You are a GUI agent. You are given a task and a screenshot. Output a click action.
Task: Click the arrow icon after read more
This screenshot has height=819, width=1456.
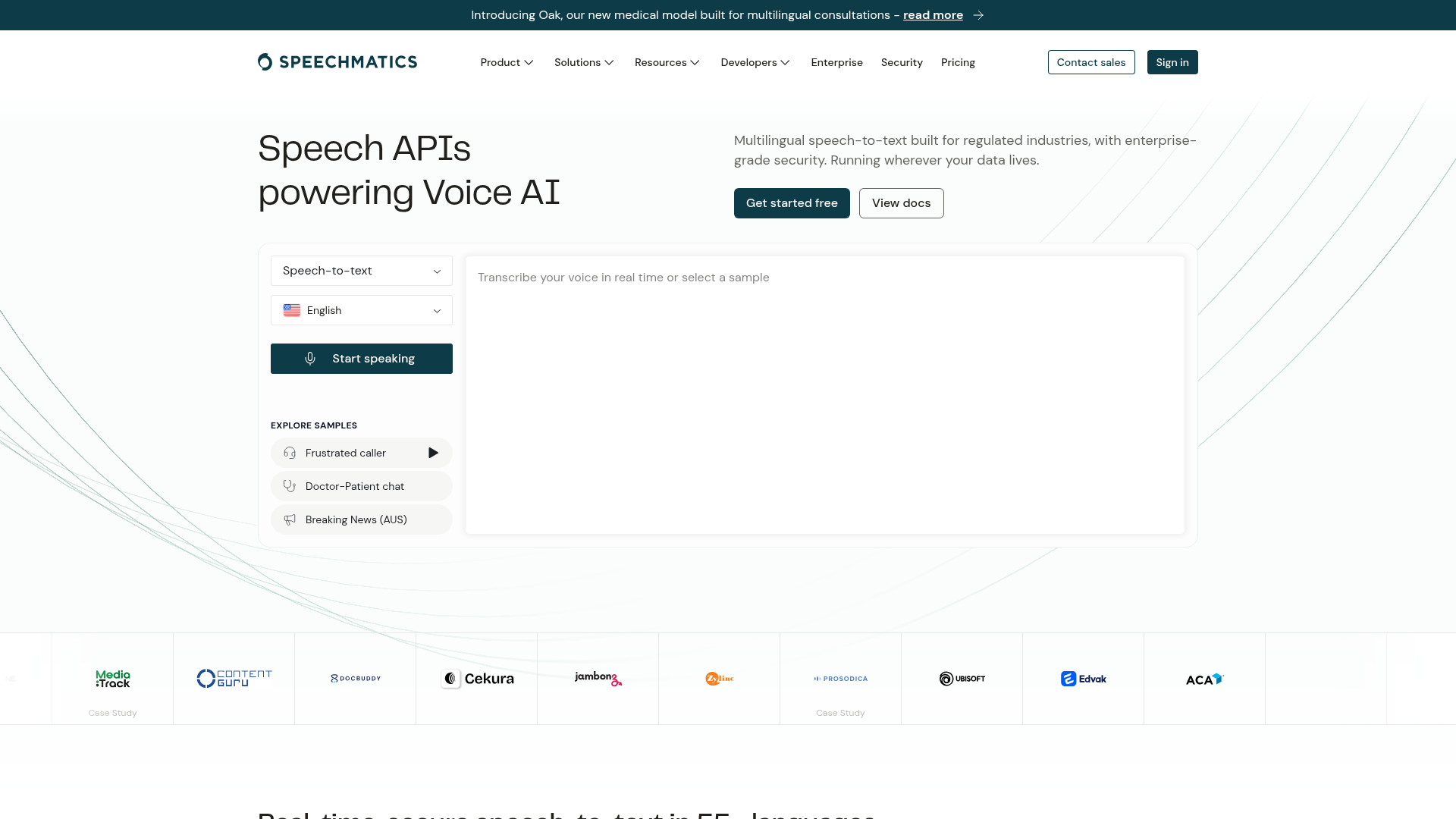[x=978, y=15]
